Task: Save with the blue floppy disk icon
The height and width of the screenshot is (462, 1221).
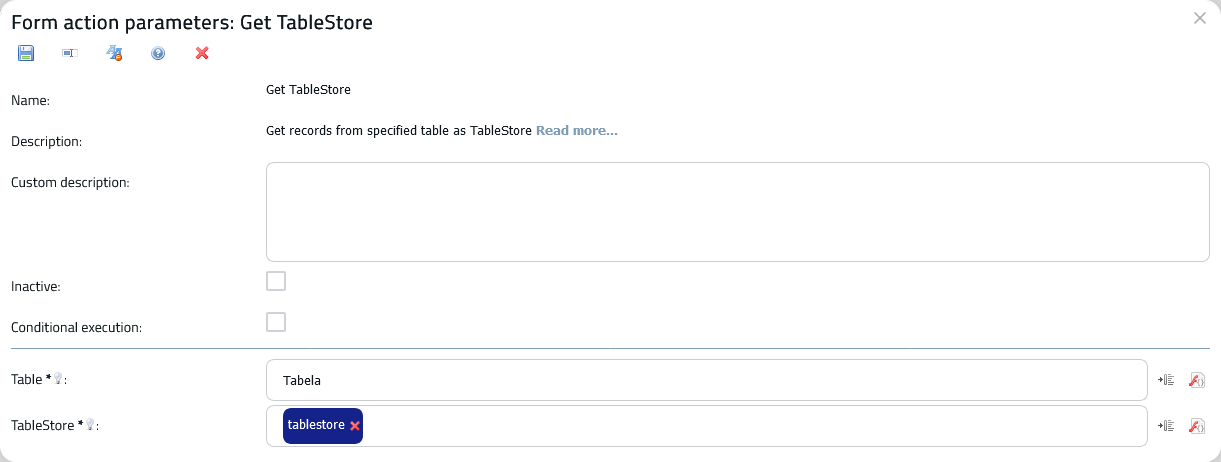Action: [26, 53]
